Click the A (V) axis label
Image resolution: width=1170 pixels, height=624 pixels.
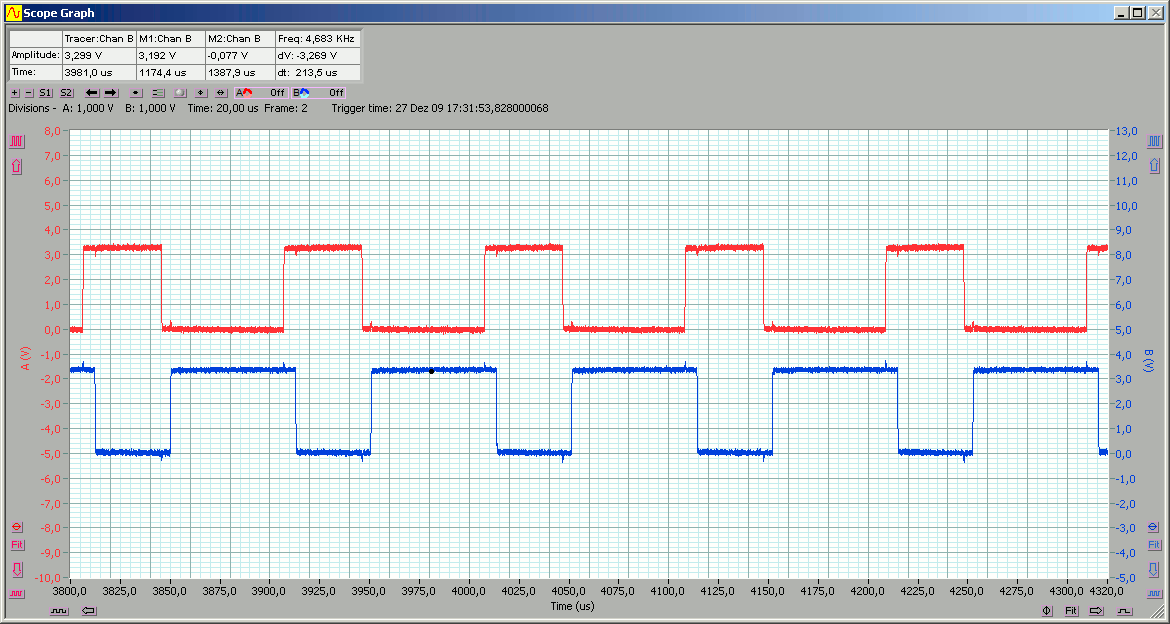25,358
